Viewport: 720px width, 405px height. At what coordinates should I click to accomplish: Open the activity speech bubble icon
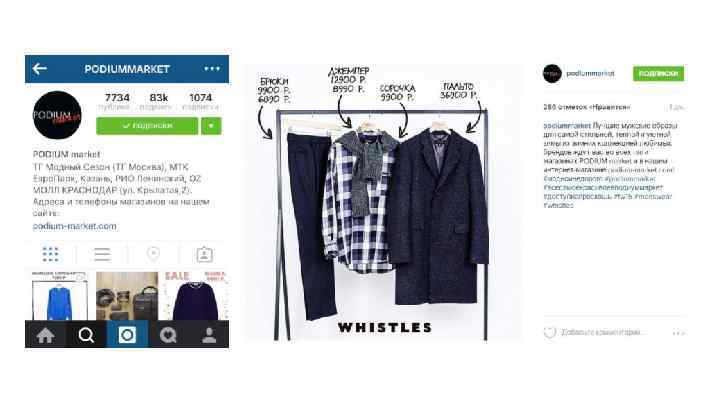click(168, 335)
